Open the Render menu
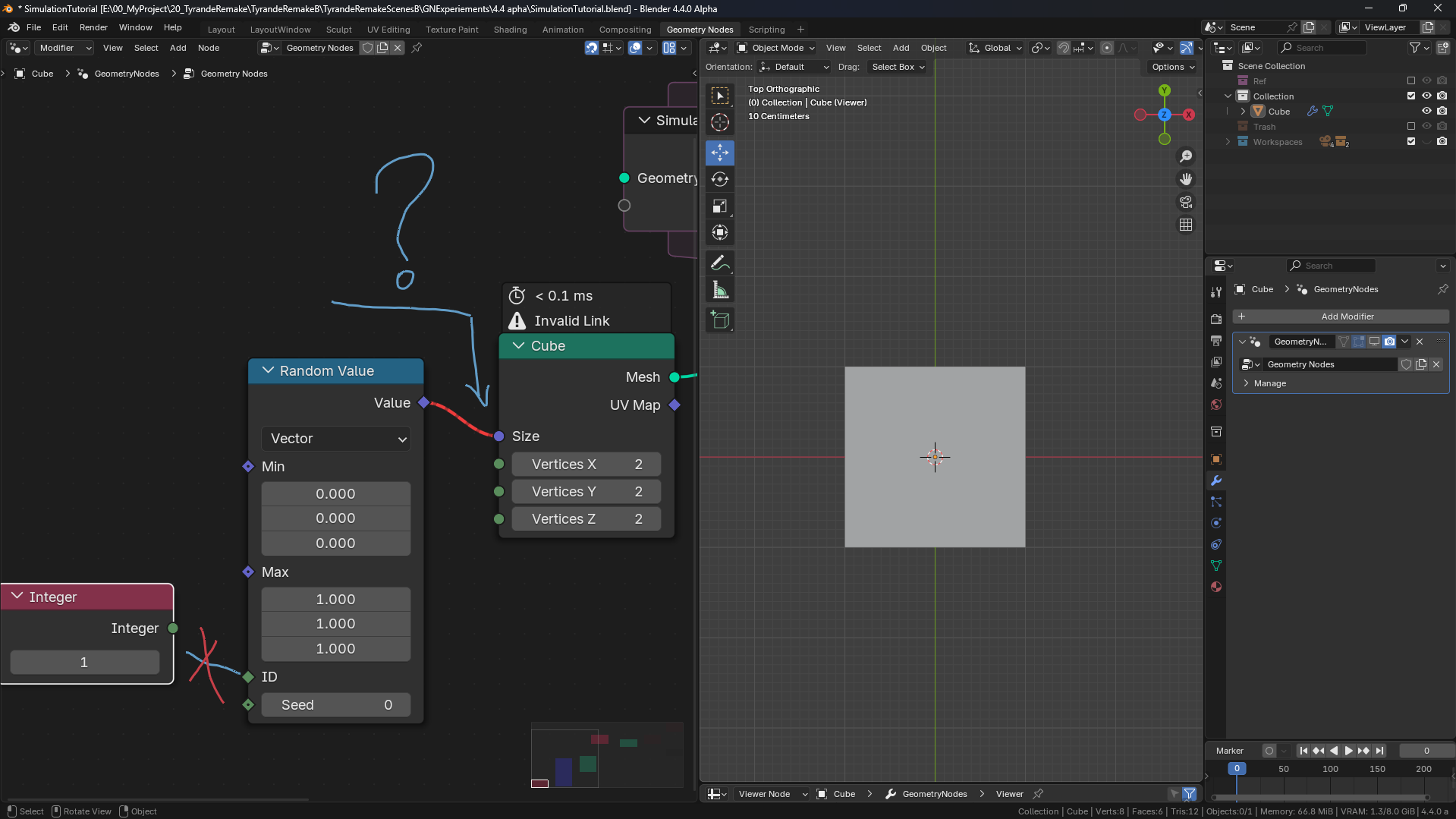 click(93, 27)
